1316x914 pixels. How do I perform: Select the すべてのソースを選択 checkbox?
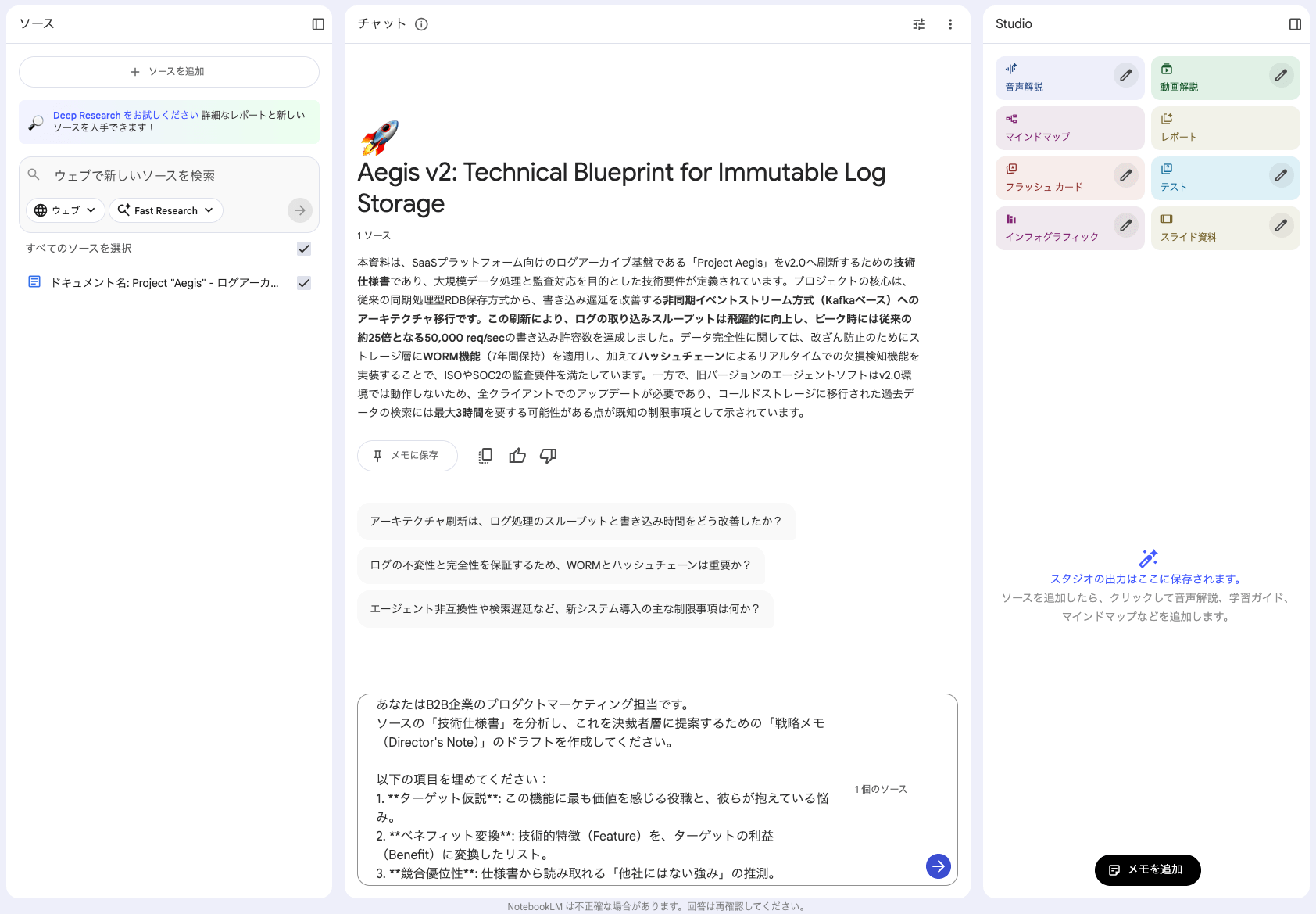[304, 248]
